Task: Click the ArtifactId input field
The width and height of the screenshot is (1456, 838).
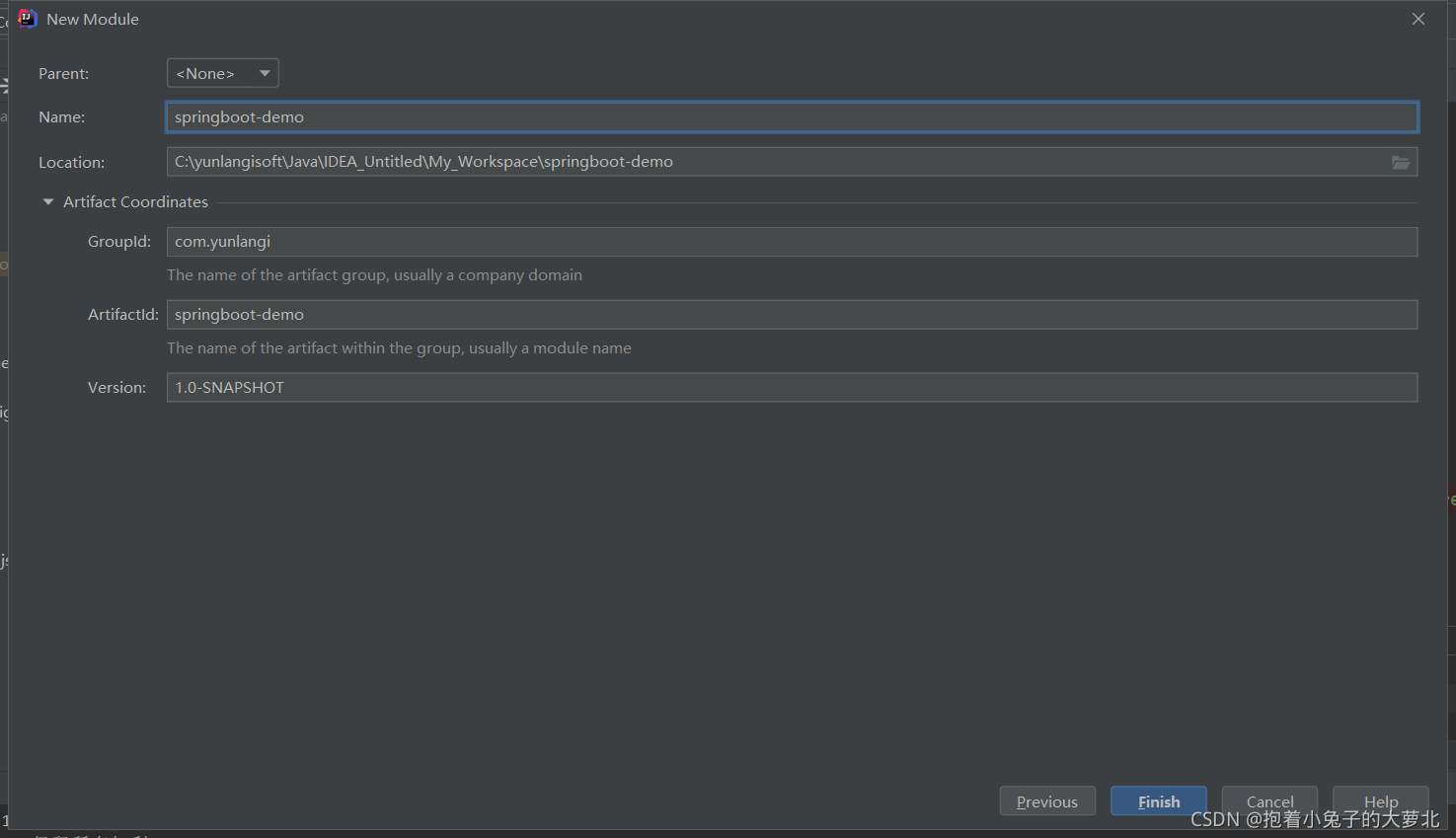Action: [x=792, y=315]
